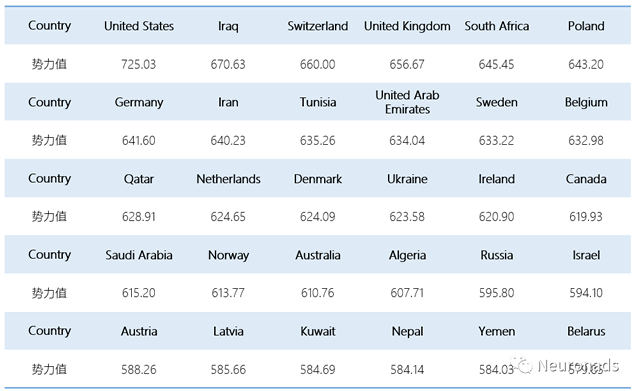
Task: Select Belgium's value 632.98
Action: pyautogui.click(x=586, y=140)
